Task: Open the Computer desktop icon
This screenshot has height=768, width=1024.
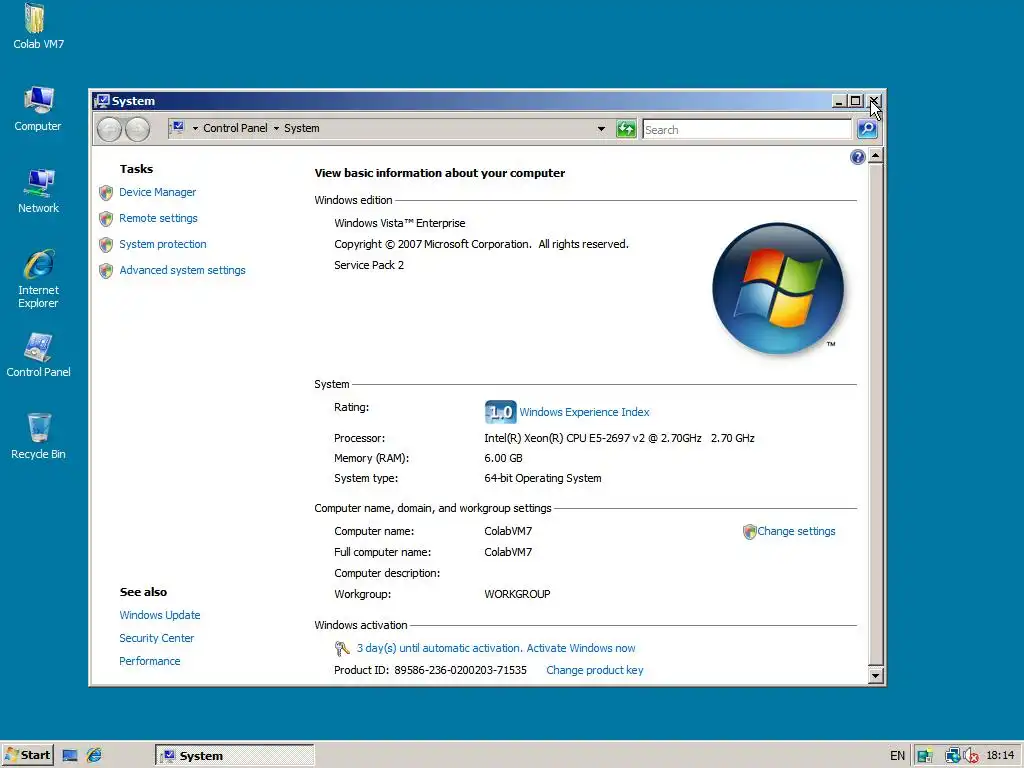Action: click(38, 108)
